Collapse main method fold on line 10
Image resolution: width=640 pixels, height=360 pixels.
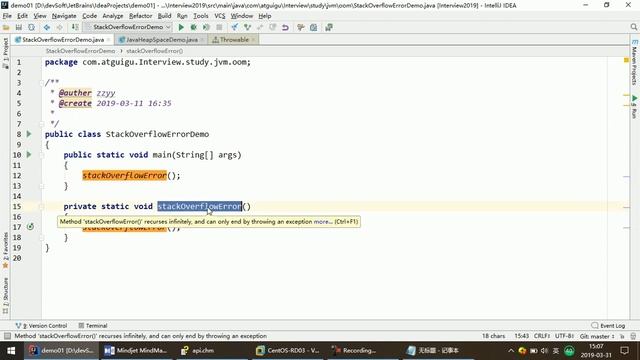(x=41, y=155)
